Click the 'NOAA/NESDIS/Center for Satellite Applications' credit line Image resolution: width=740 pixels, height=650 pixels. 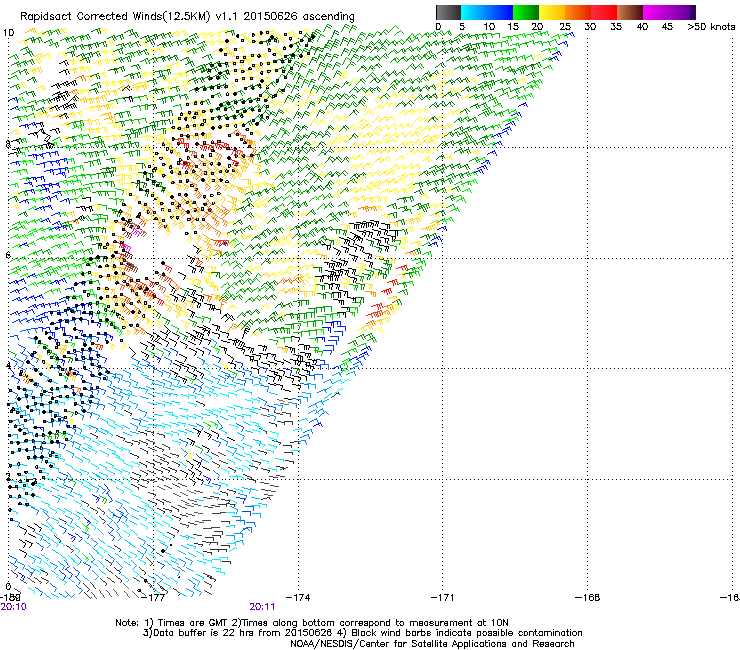[x=432, y=644]
